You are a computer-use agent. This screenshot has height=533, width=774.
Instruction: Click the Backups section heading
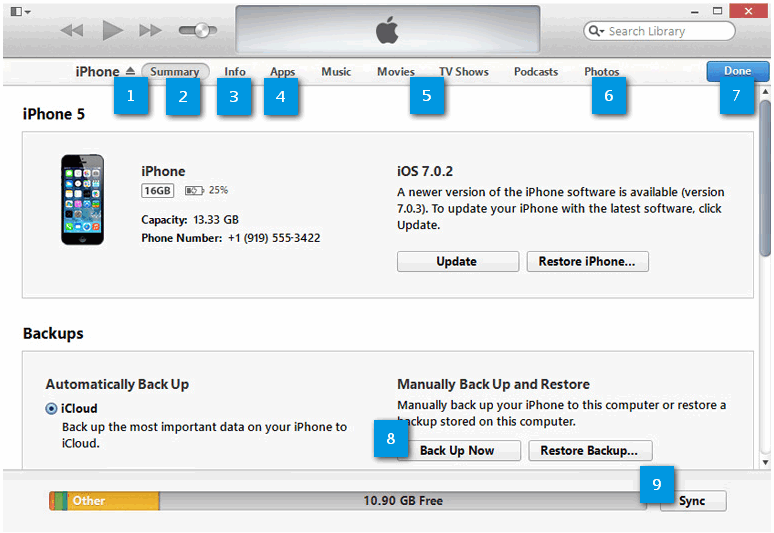[x=53, y=334]
